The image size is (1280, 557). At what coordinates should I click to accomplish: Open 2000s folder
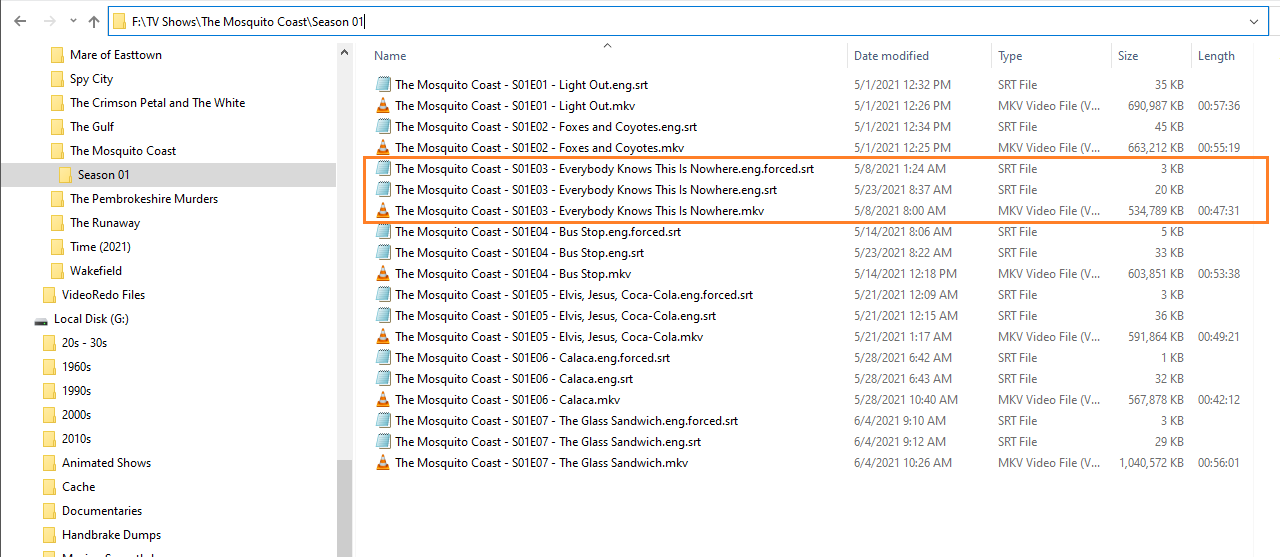[76, 415]
